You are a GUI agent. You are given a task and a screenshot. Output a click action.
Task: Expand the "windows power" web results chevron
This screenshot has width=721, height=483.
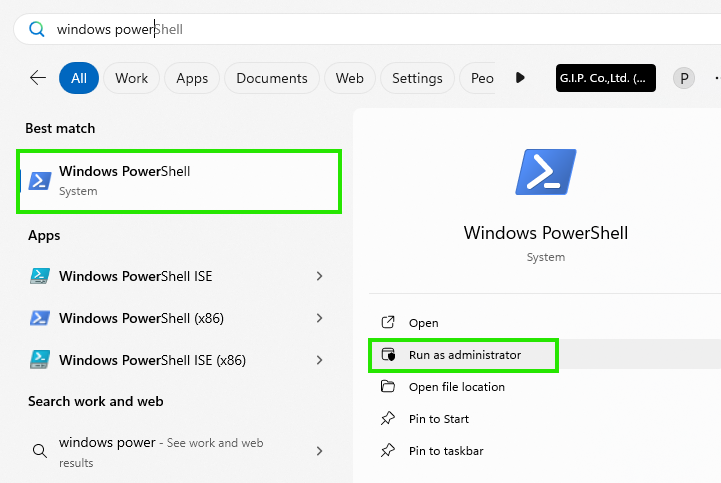320,451
